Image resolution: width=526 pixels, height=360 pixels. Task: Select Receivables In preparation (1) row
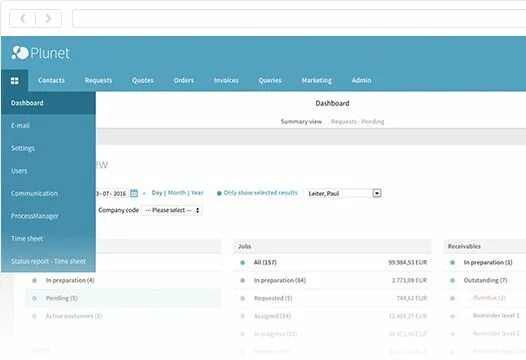pyautogui.click(x=485, y=262)
